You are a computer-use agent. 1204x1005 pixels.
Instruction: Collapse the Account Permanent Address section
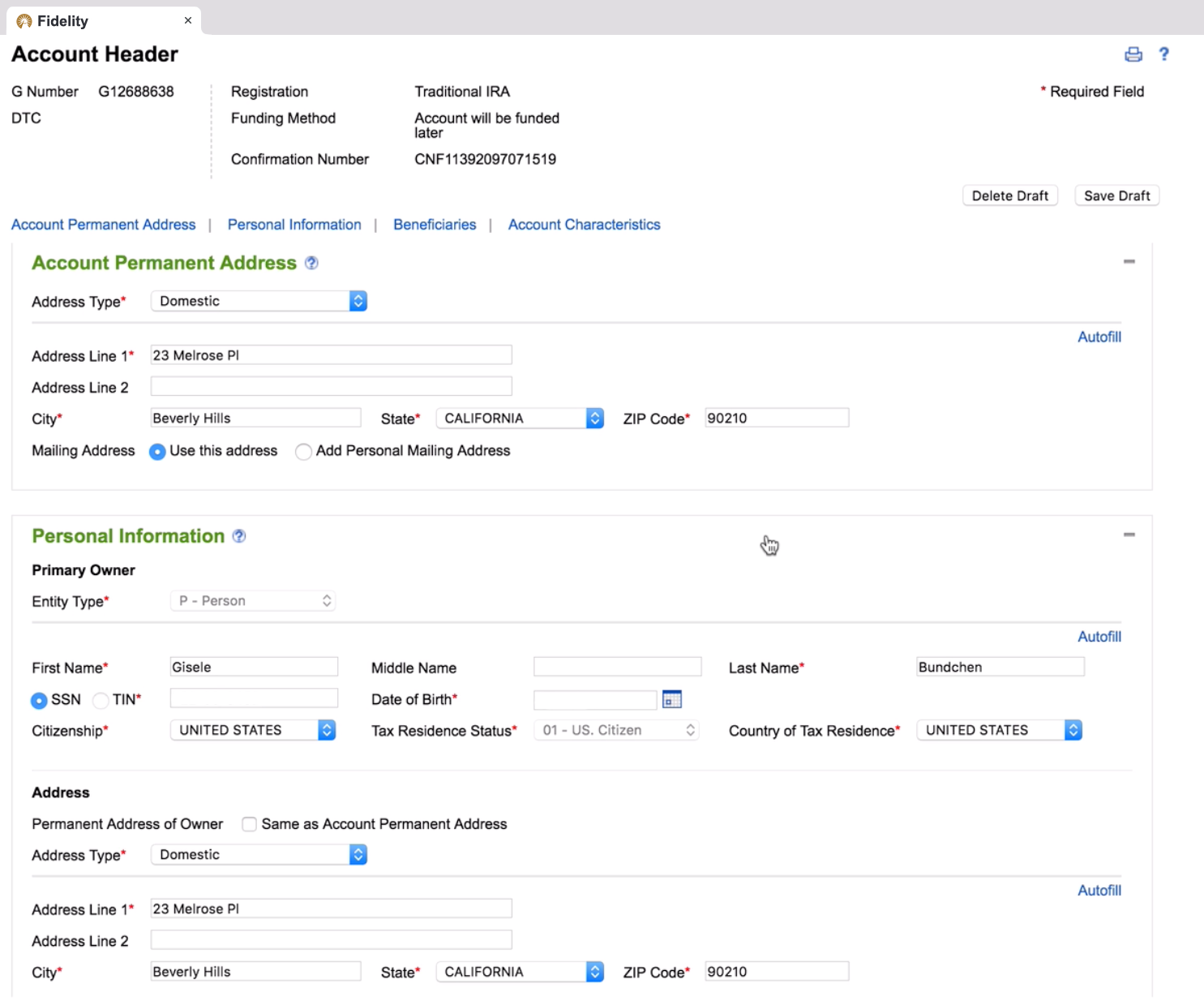1129,261
